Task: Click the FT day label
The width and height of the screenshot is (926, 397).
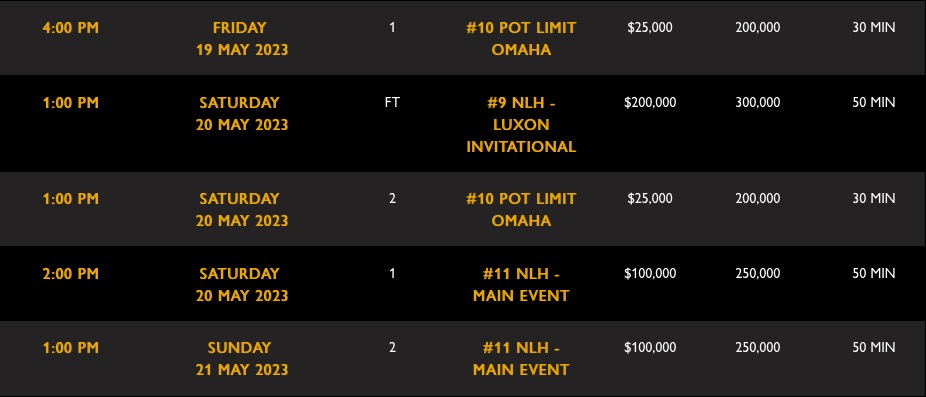Action: coord(392,103)
